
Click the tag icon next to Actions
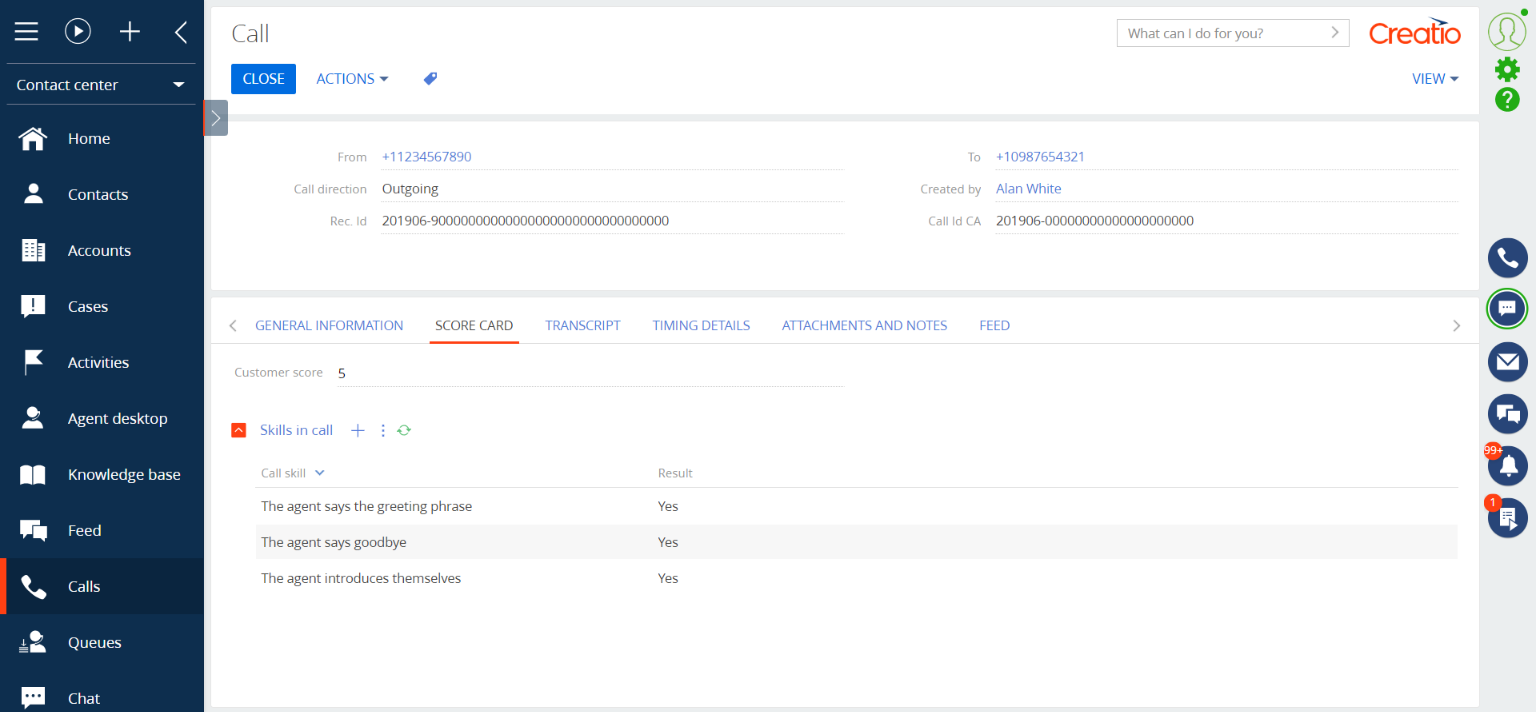pyautogui.click(x=430, y=79)
